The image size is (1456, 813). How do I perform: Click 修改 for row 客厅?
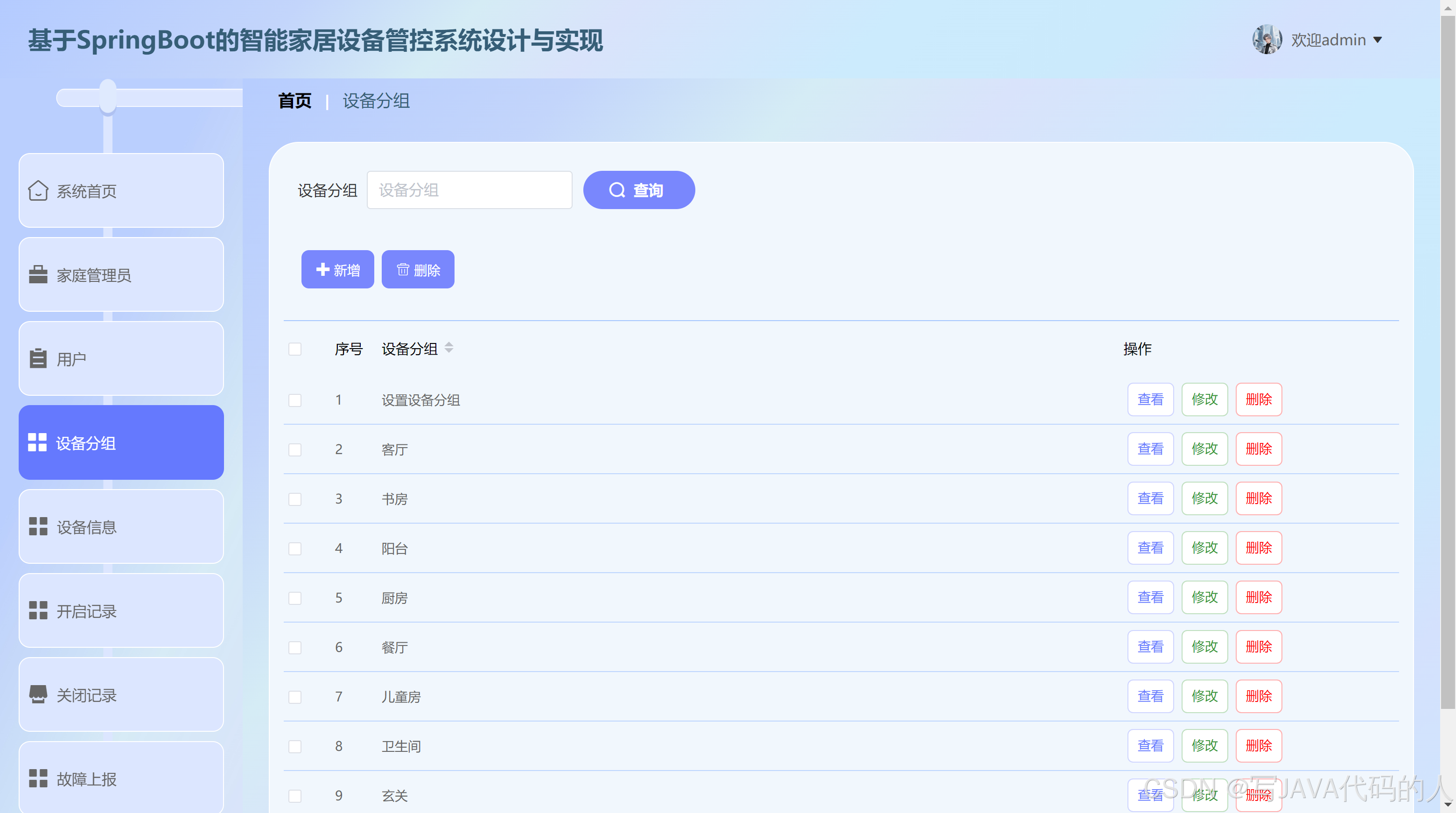[x=1204, y=449]
